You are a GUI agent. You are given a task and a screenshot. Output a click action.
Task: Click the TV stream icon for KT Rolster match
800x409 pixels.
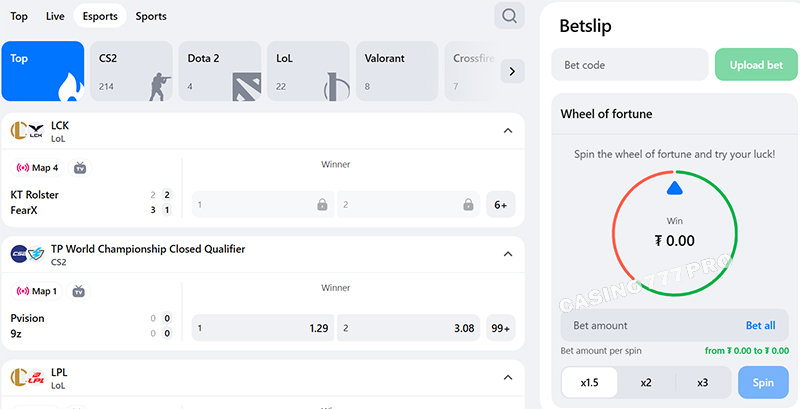80,168
